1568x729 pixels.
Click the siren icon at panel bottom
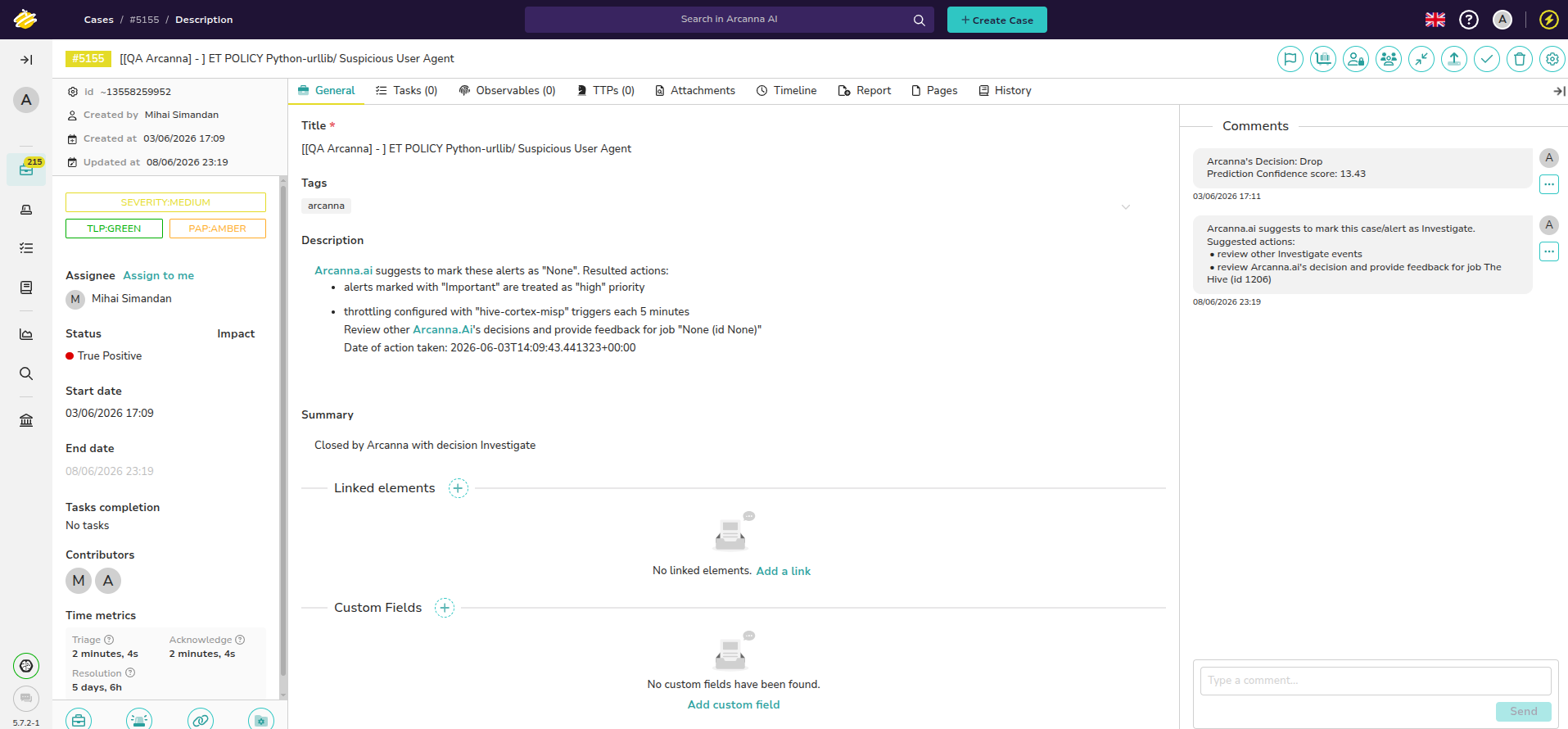[139, 720]
